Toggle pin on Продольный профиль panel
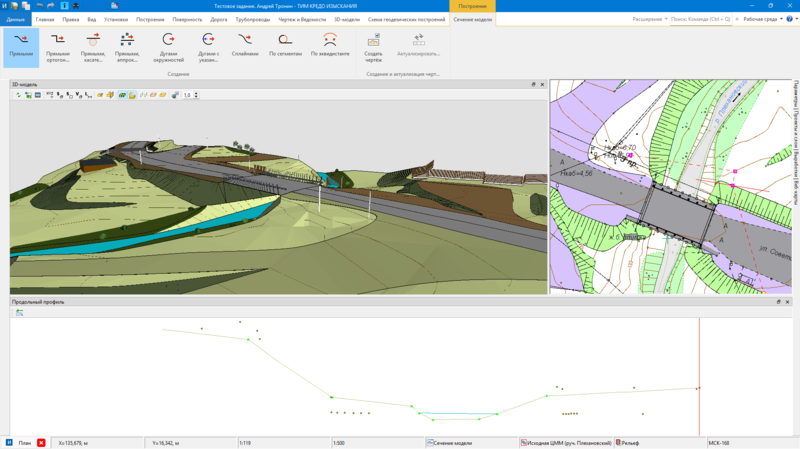This screenshot has width=800, height=449. coord(778,301)
